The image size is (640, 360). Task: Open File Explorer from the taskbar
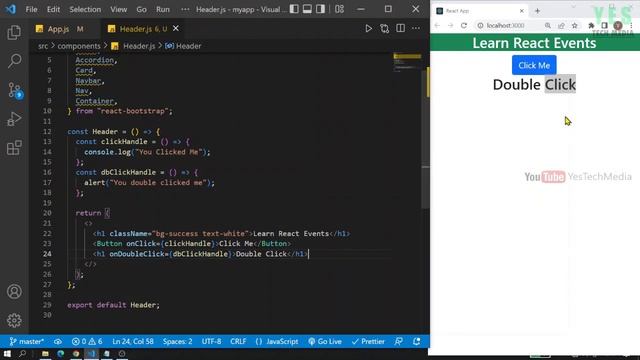45,353
